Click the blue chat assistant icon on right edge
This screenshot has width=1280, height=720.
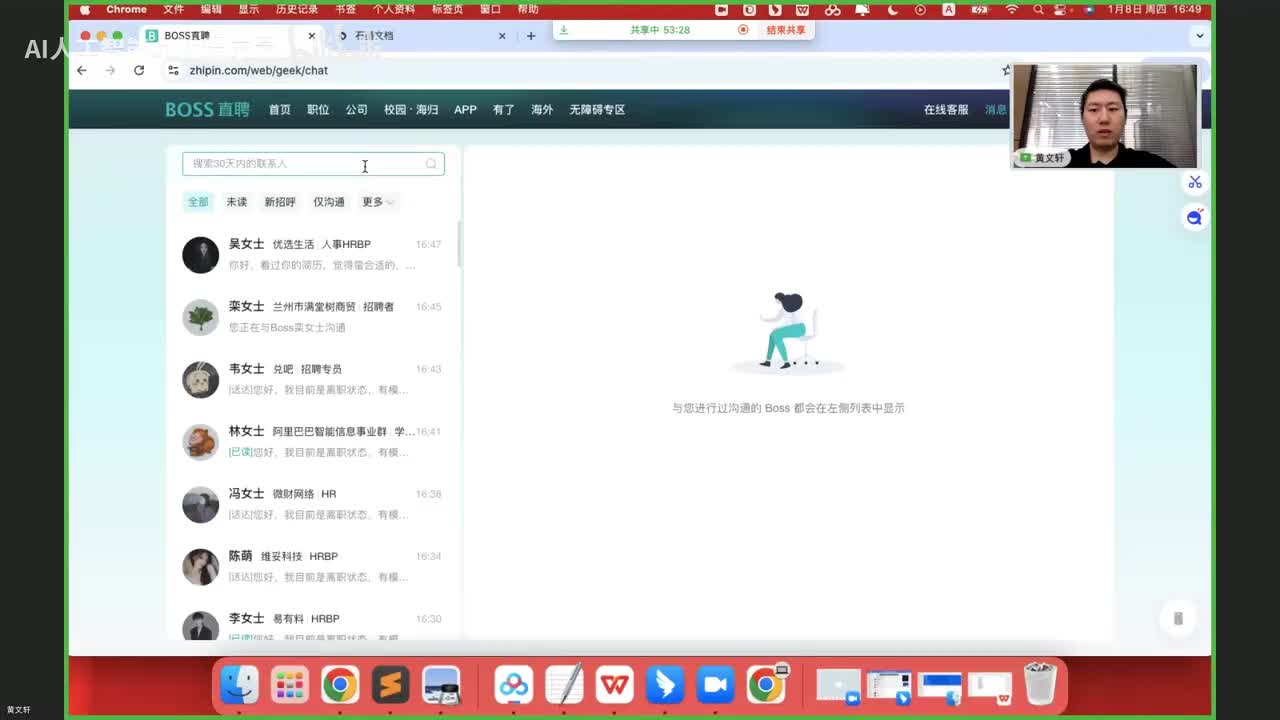pos(1195,217)
